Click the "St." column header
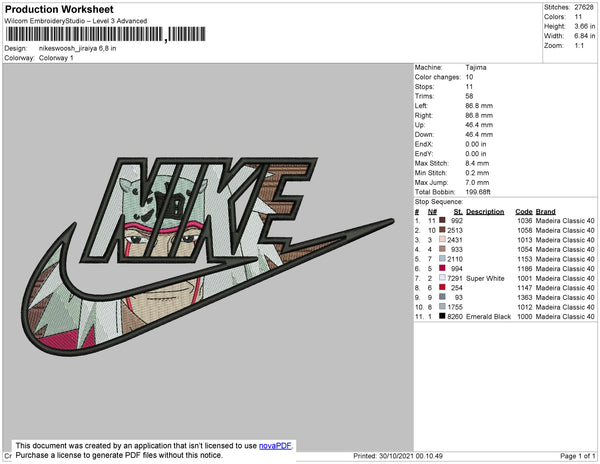 pyautogui.click(x=458, y=212)
